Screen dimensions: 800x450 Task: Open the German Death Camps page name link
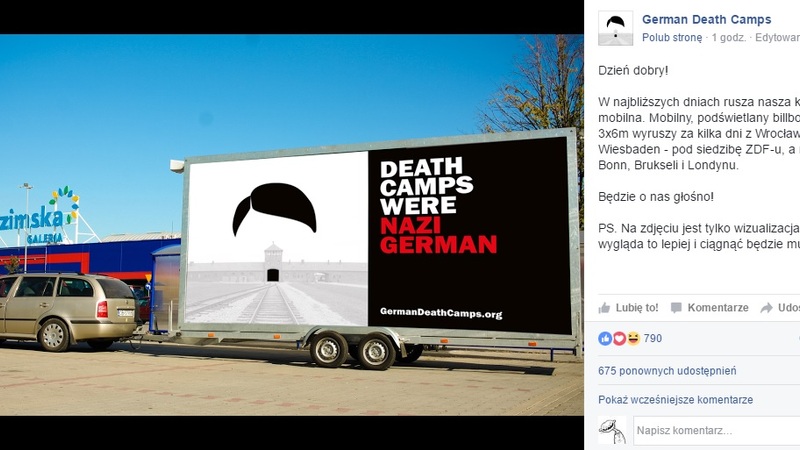point(706,20)
